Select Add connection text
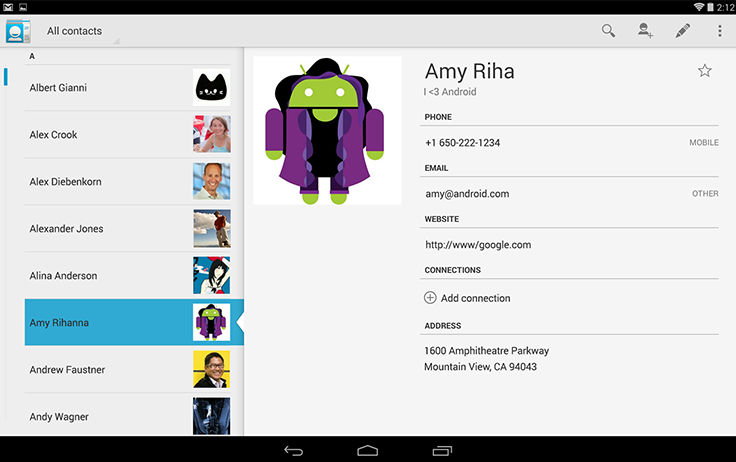The image size is (736, 462). coord(475,298)
